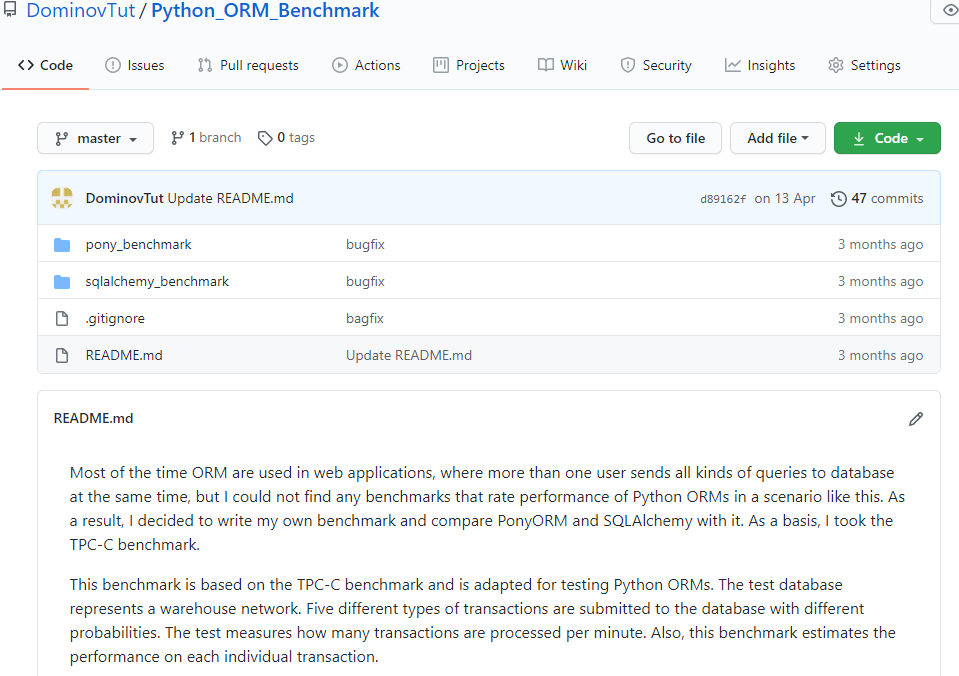Open commit history via clock icon

pos(838,198)
